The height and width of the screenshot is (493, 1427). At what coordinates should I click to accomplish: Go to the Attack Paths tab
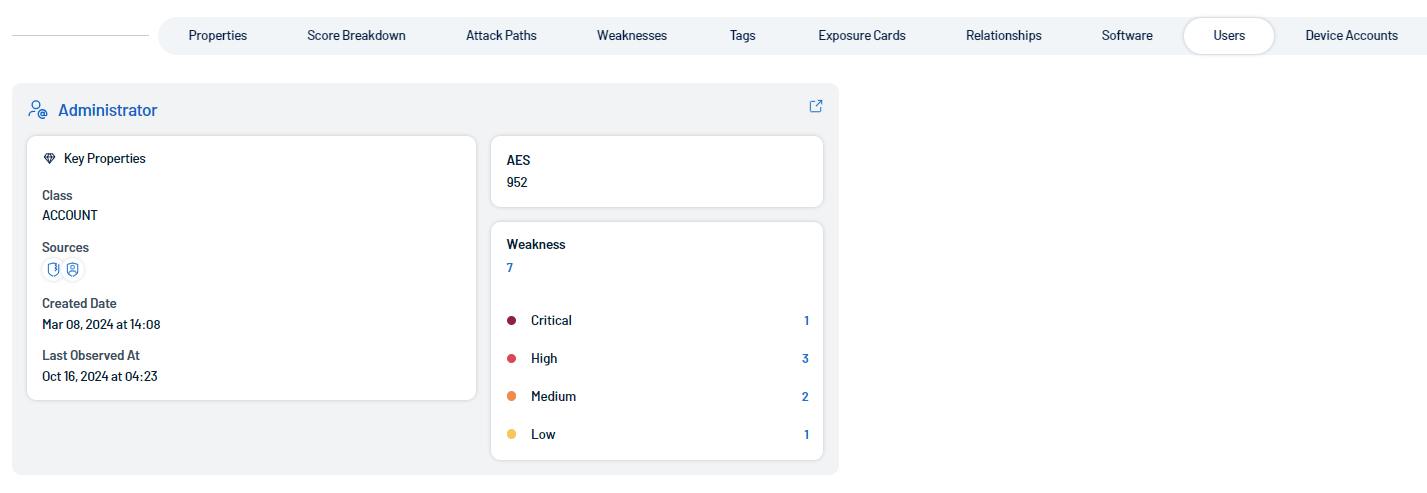501,35
